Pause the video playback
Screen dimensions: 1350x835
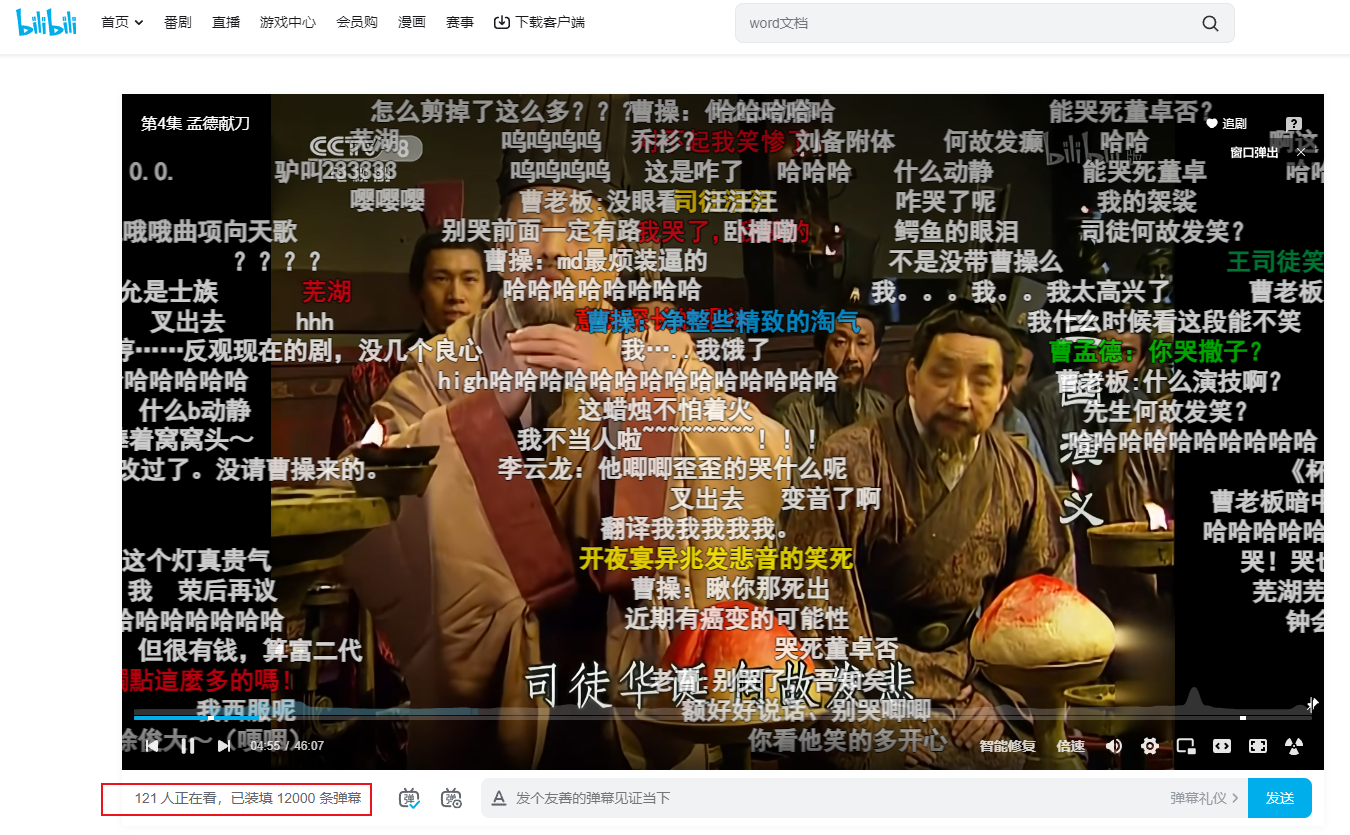pos(188,745)
